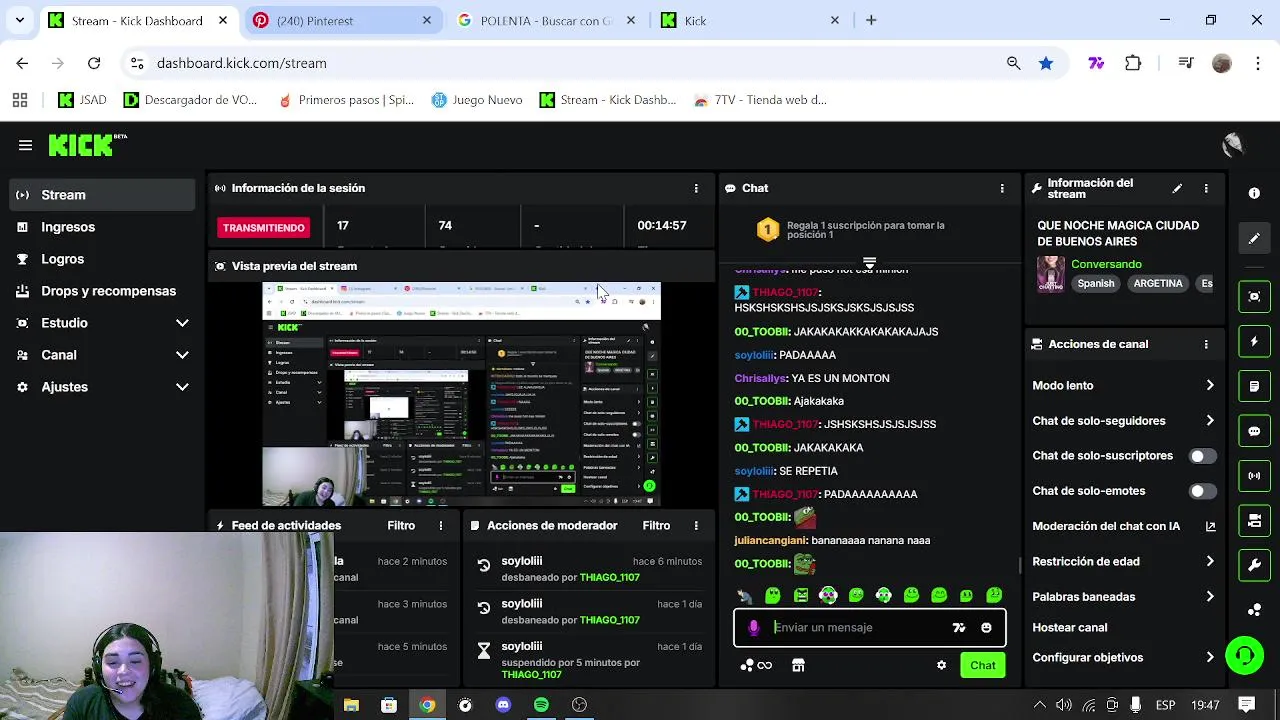Open Filtro in Feed de actividades
The height and width of the screenshot is (720, 1280).
pos(401,525)
